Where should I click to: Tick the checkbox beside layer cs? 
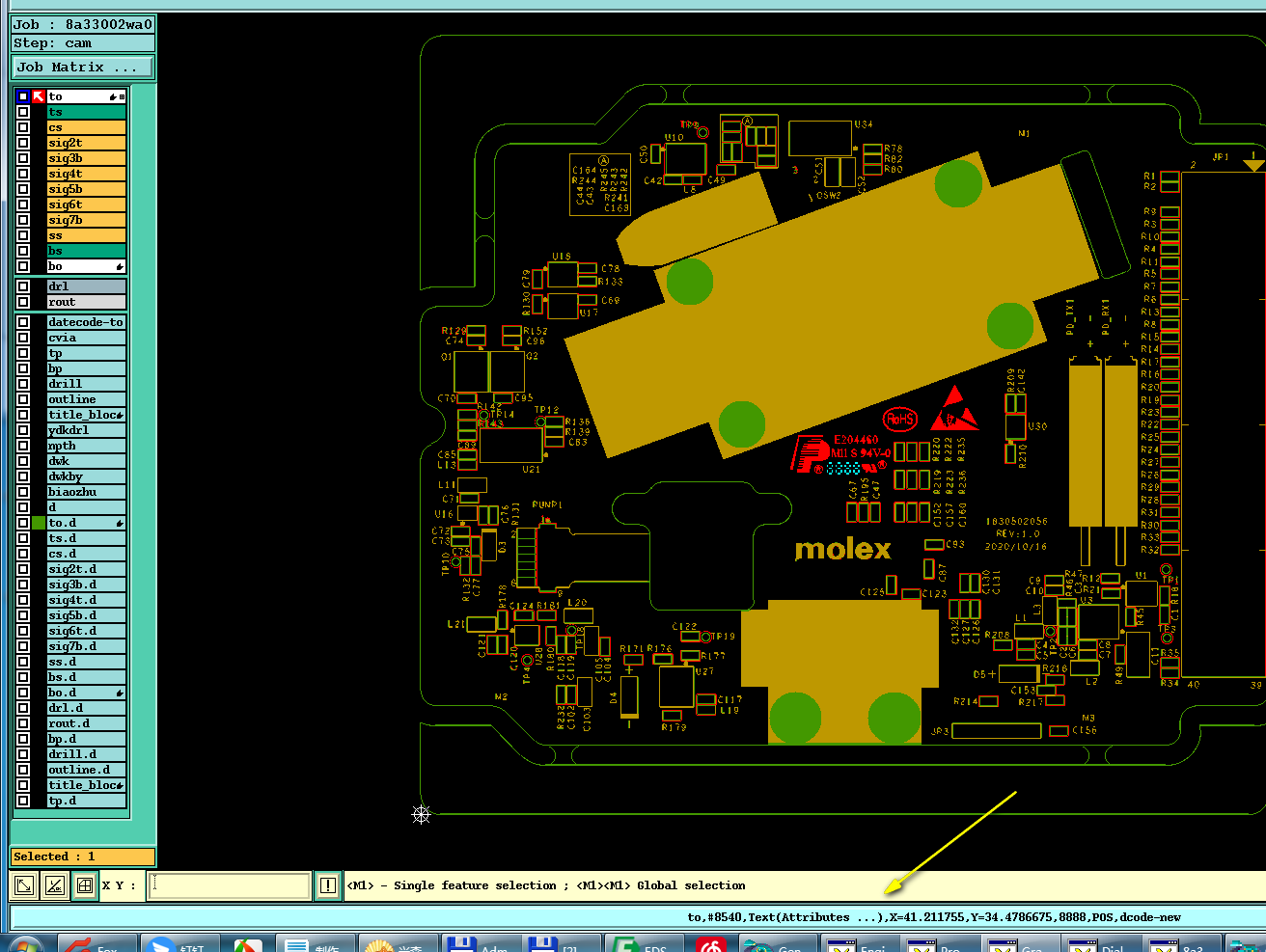pyautogui.click(x=23, y=127)
